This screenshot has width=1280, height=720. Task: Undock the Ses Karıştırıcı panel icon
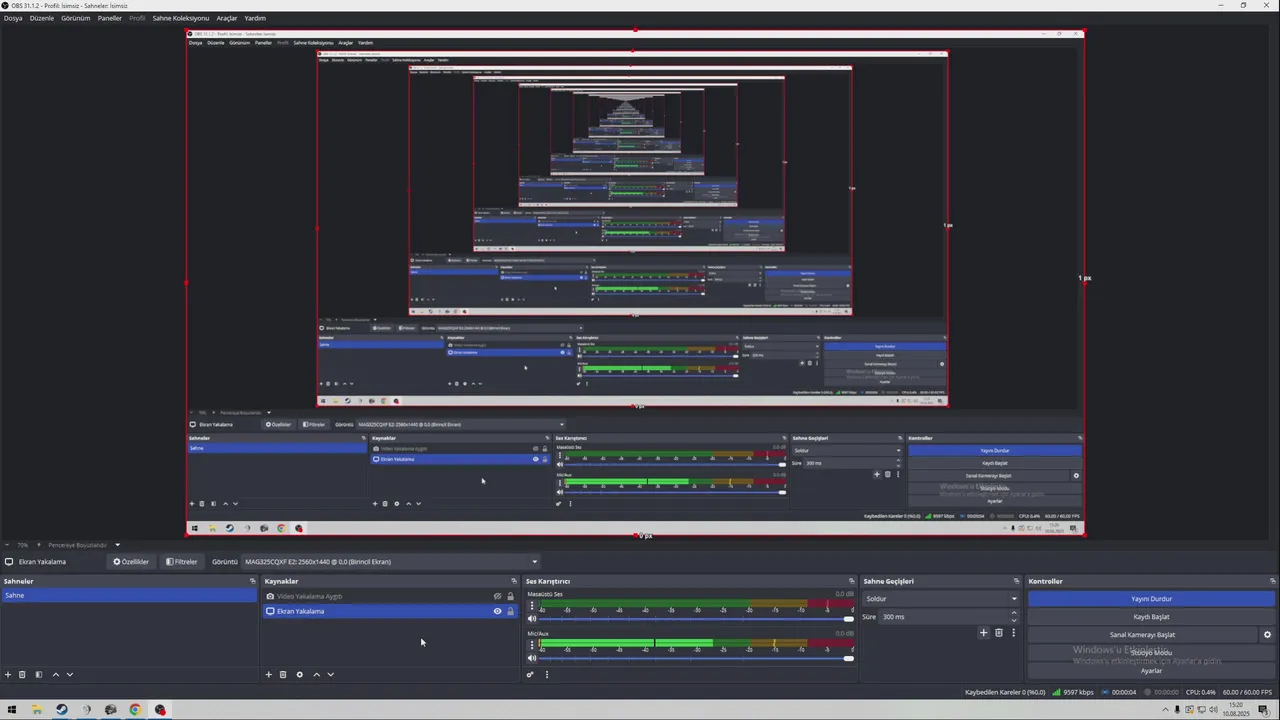852,581
